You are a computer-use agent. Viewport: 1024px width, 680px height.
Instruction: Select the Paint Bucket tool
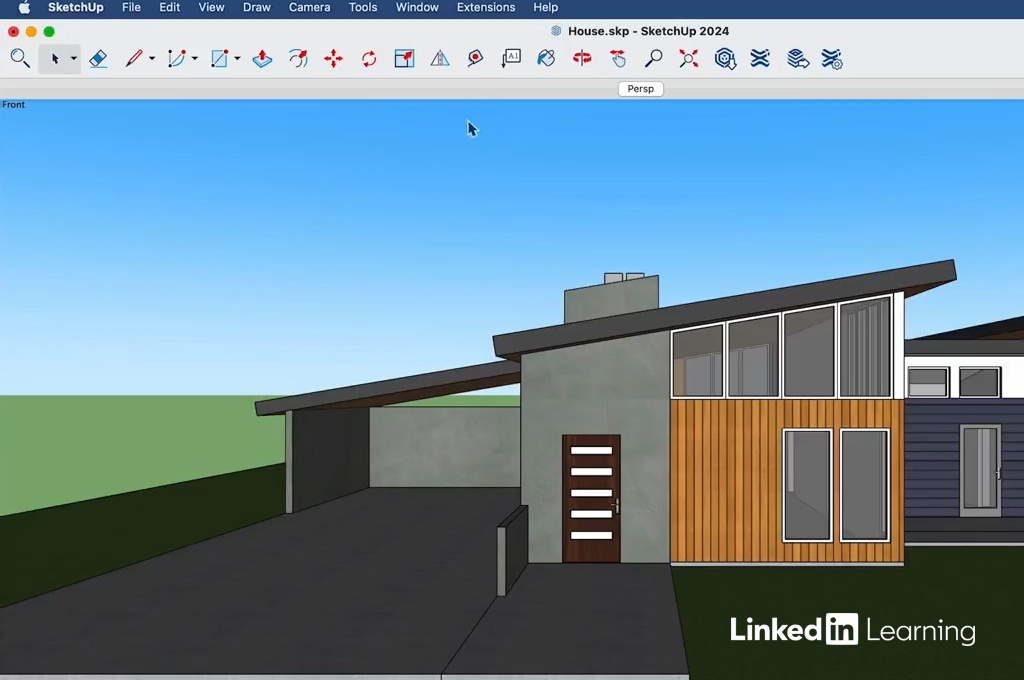coord(546,59)
